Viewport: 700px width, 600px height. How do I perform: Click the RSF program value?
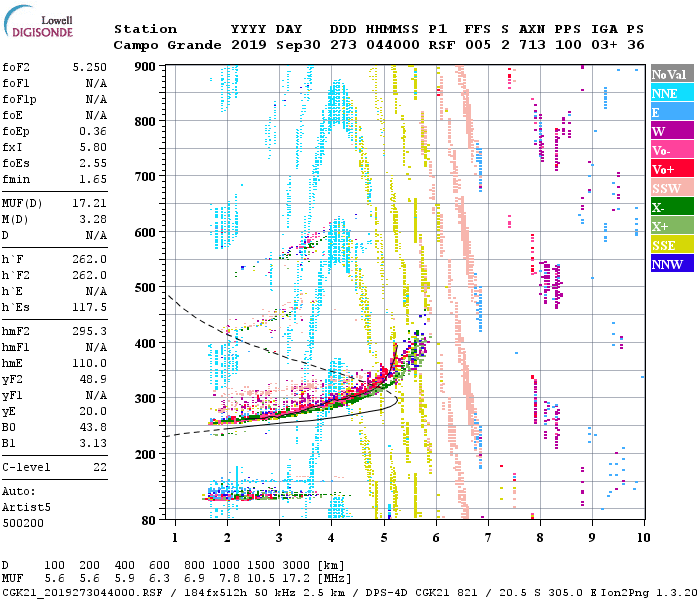pos(442,45)
